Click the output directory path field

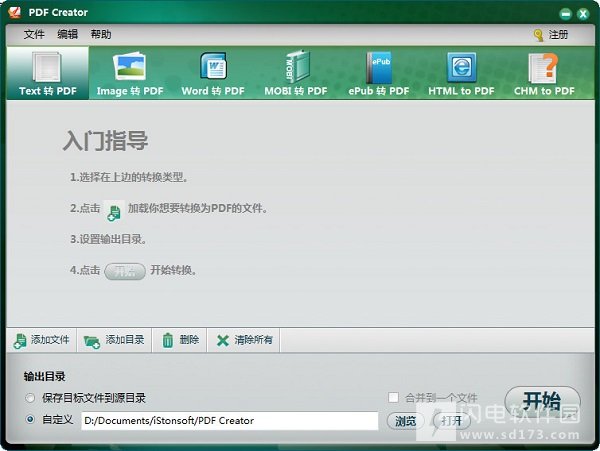click(230, 420)
